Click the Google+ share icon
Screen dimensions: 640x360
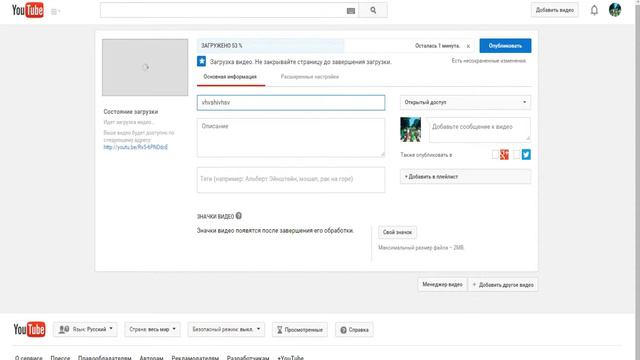point(504,155)
